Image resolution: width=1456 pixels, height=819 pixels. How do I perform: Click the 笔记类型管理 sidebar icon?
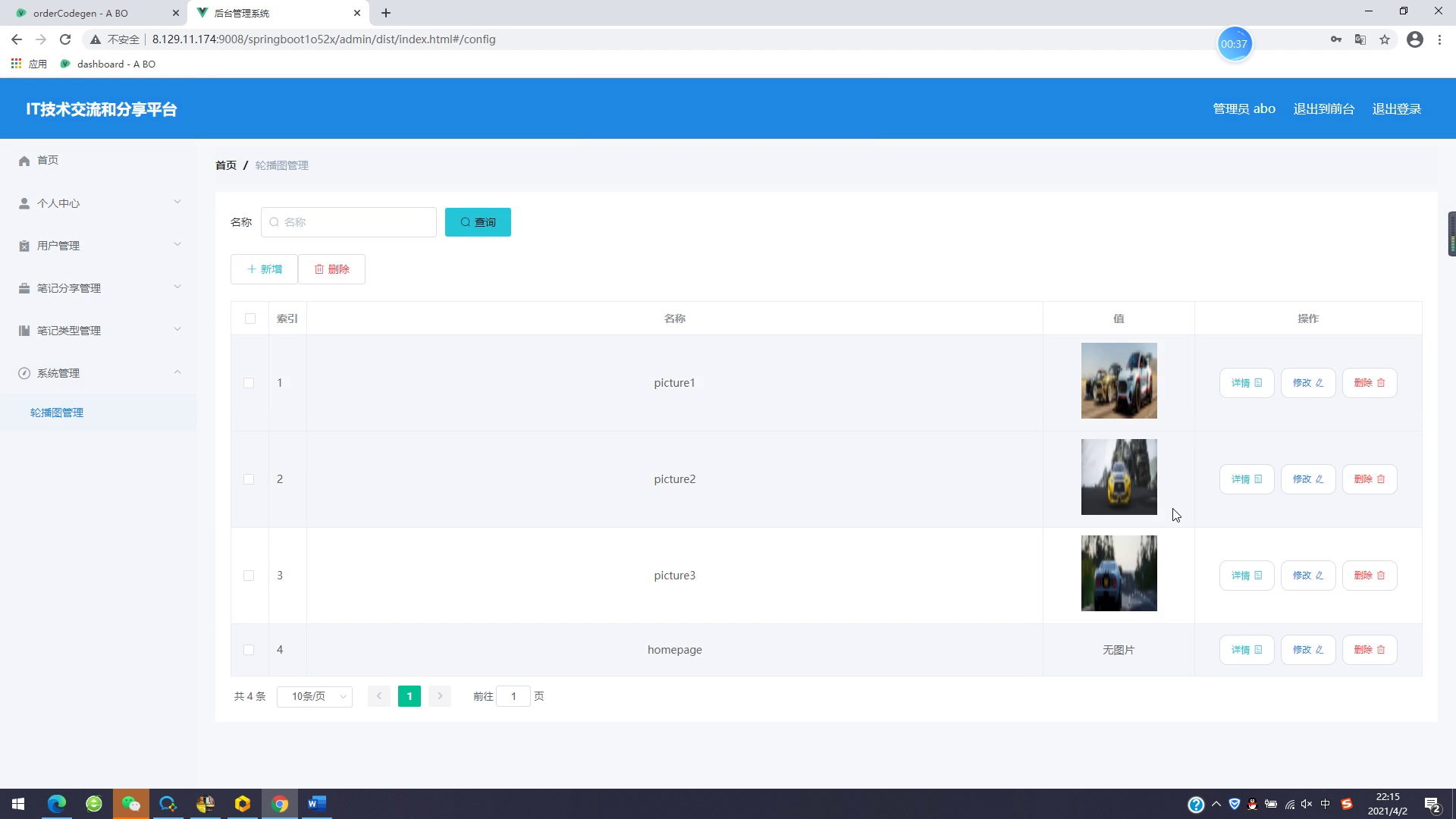click(x=24, y=331)
